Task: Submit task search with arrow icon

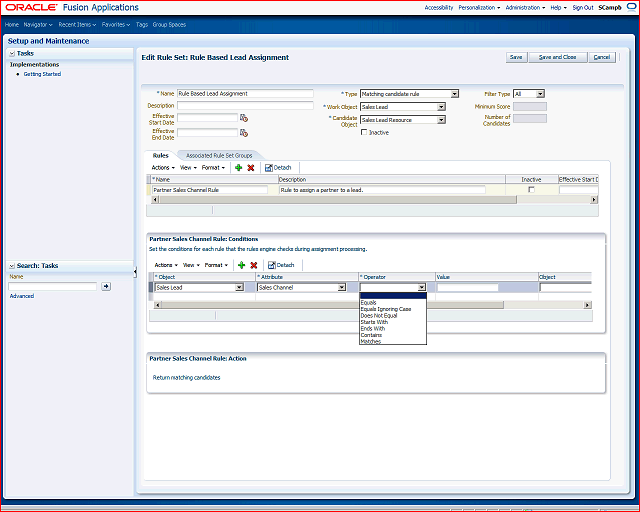Action: click(x=106, y=286)
